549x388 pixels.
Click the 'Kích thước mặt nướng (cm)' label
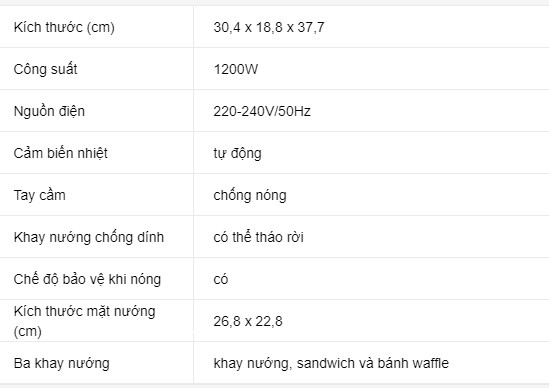(84, 321)
